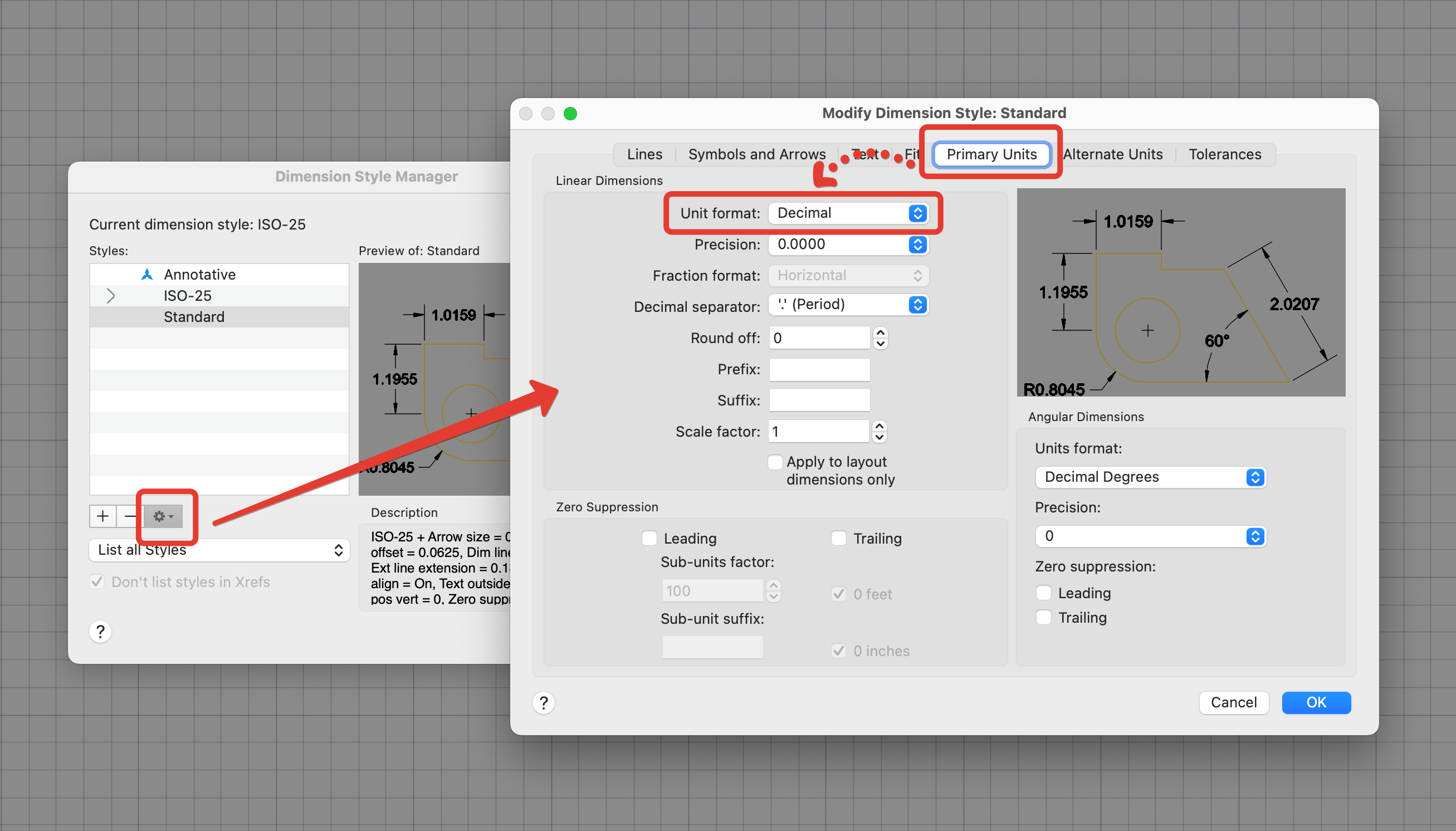Screen dimensions: 1456x831
Task: Click the help question mark in Dimension Style Manager
Action: tap(100, 630)
